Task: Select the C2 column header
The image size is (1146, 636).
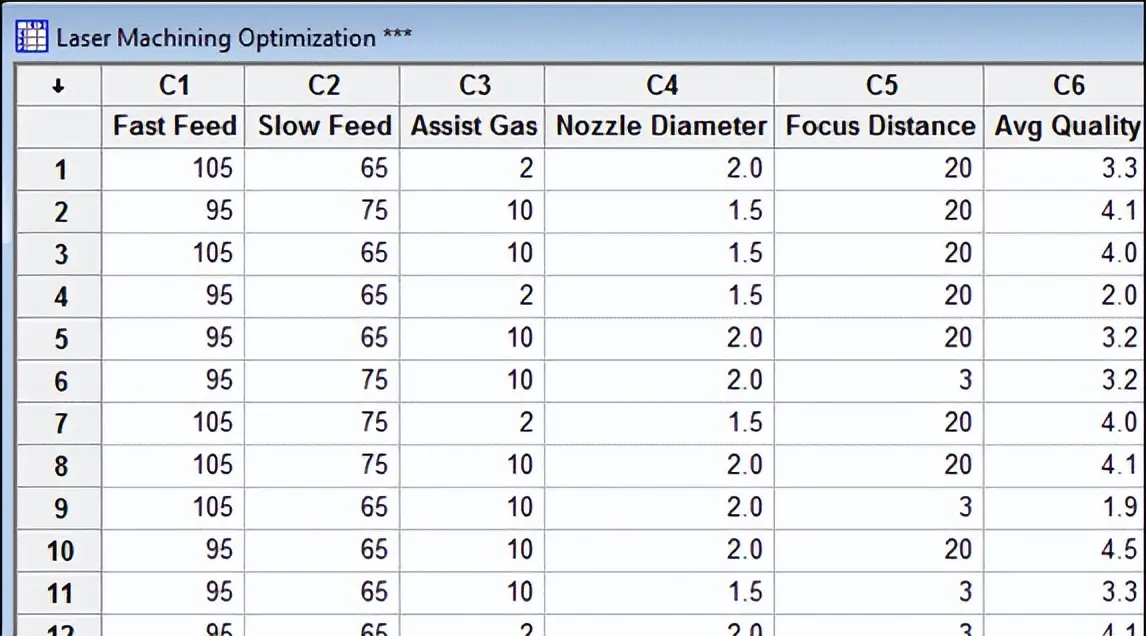Action: point(322,86)
